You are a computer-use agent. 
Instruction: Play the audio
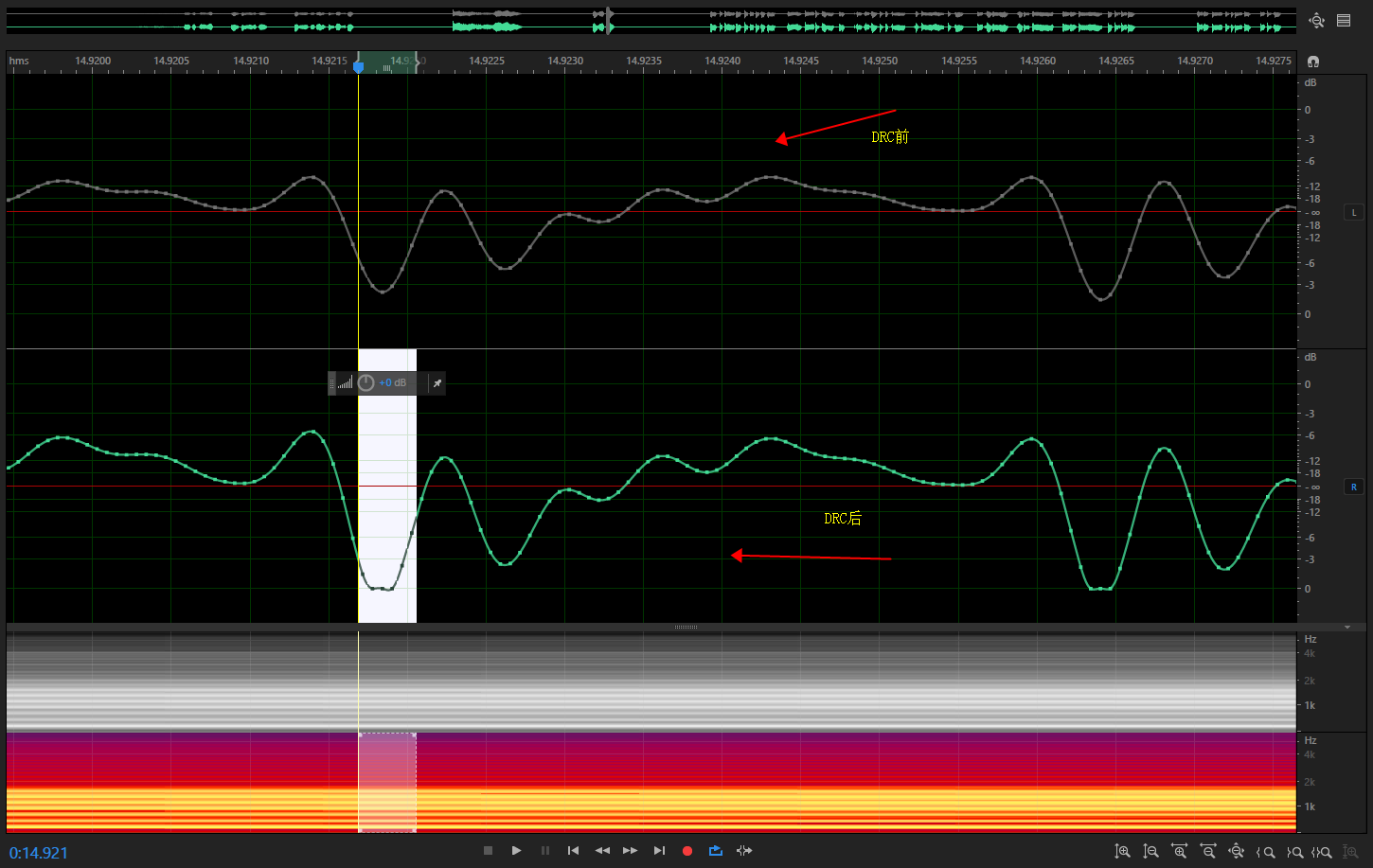pos(516,851)
